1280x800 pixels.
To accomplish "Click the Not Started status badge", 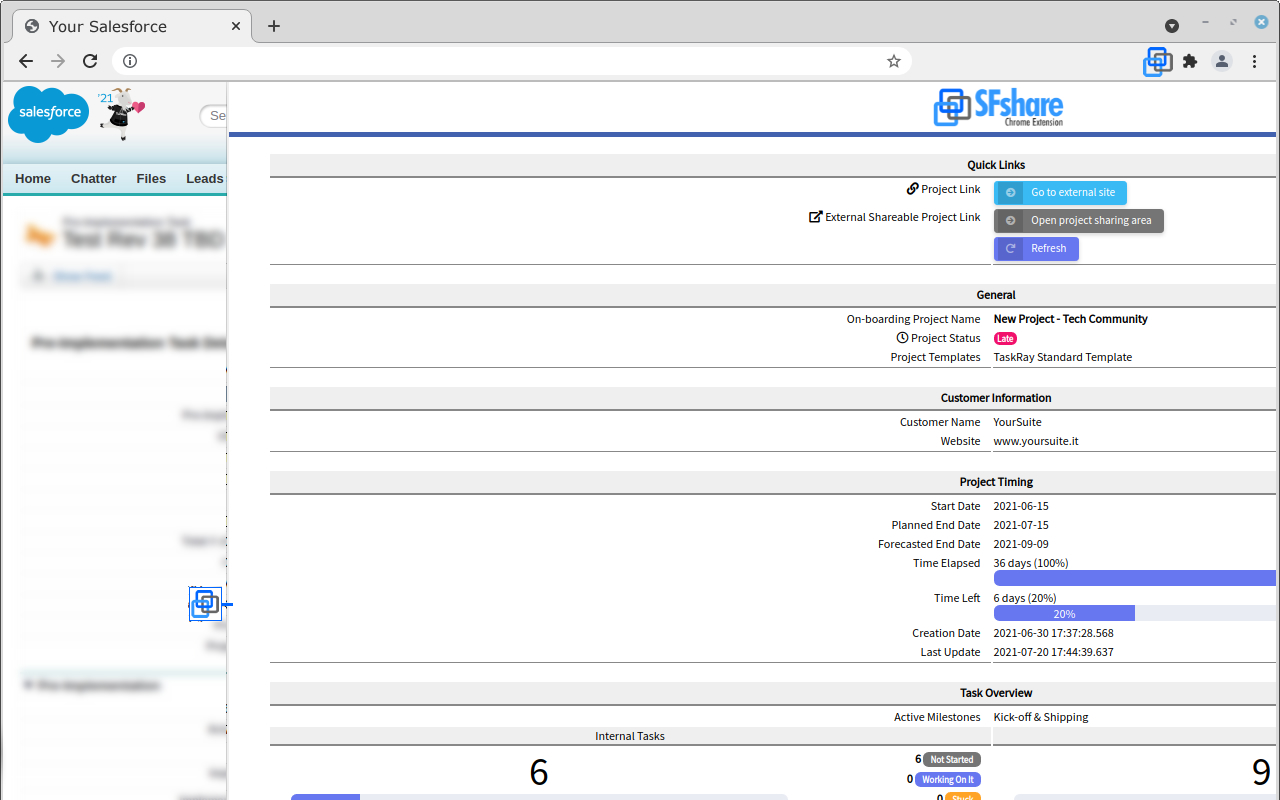I will pyautogui.click(x=951, y=760).
